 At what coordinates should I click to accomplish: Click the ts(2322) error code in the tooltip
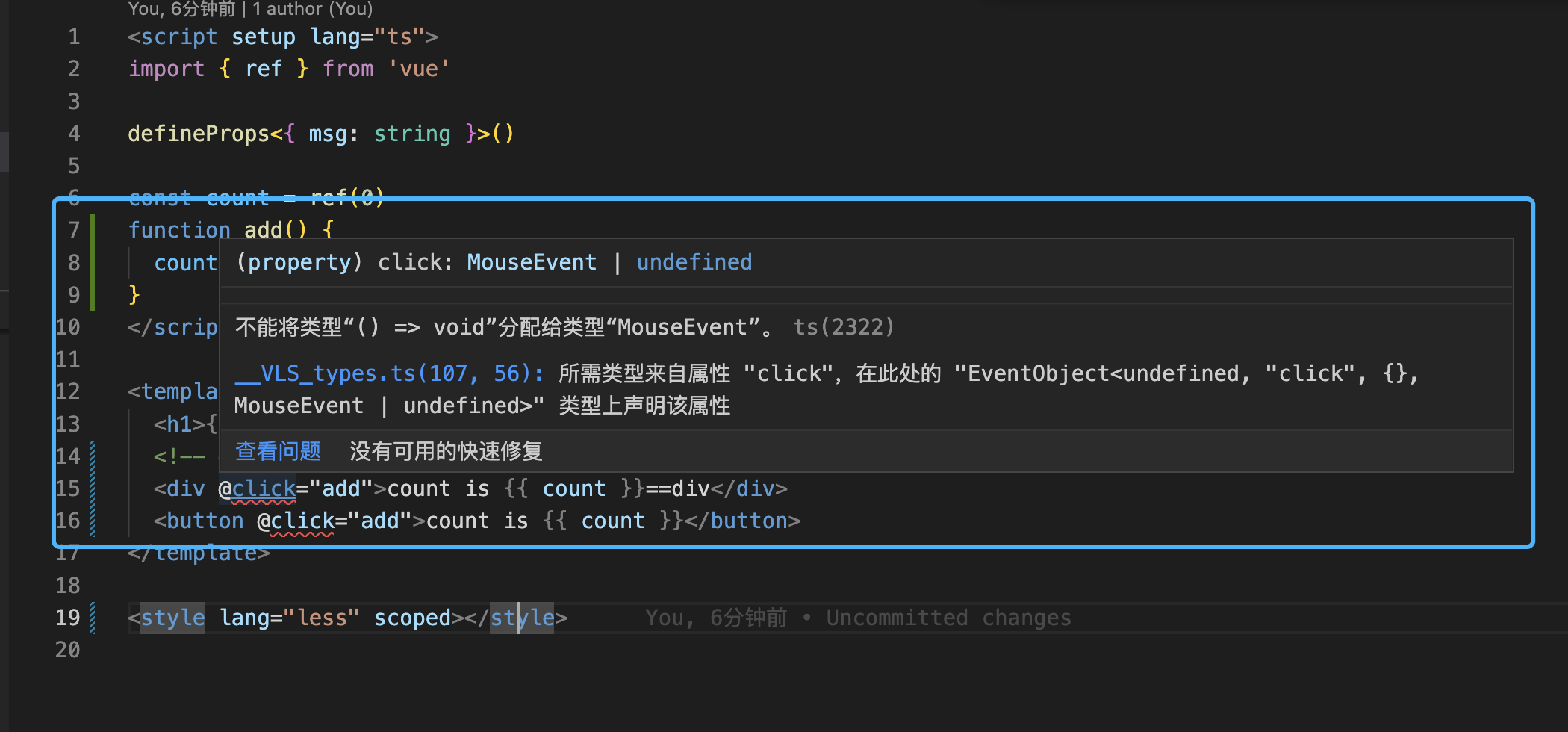point(843,326)
